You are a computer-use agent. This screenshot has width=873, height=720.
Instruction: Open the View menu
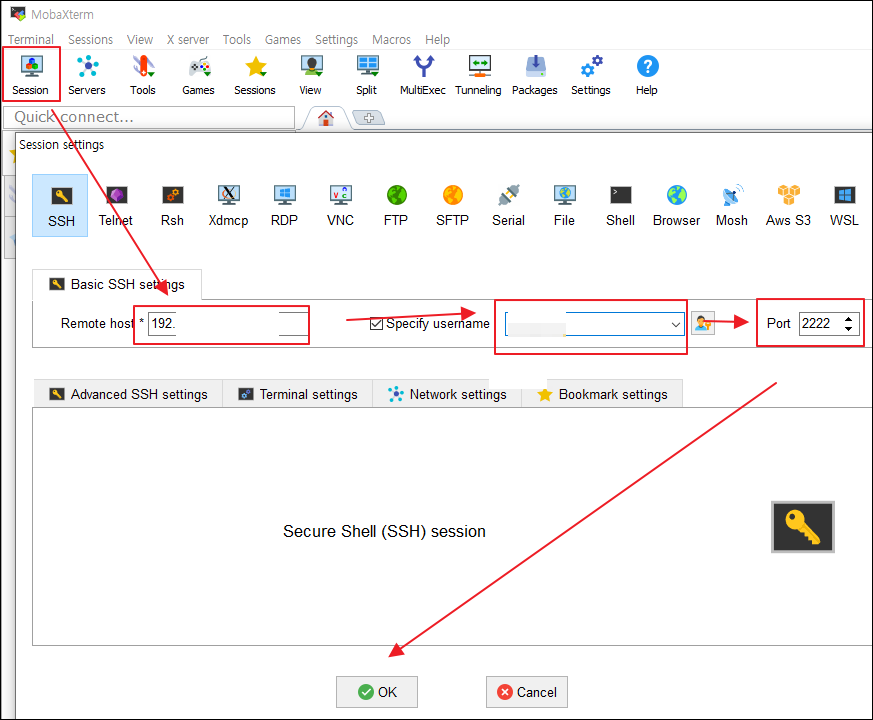140,40
